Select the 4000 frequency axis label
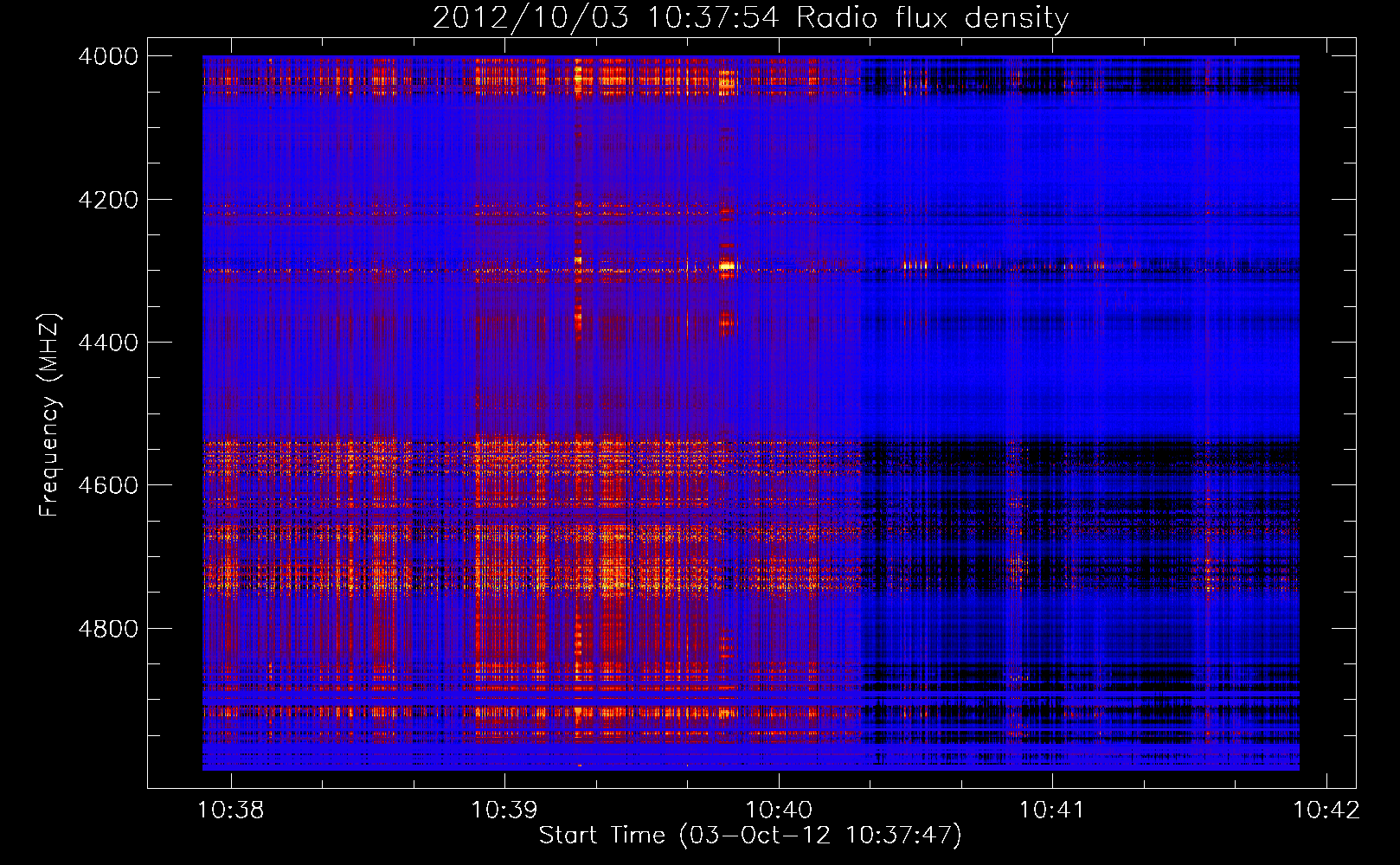1400x865 pixels. click(x=107, y=56)
